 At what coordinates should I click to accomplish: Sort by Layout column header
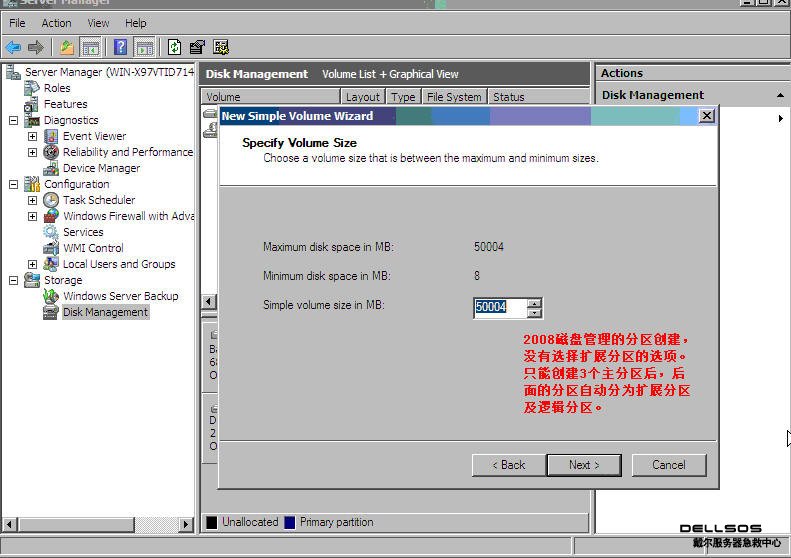pyautogui.click(x=363, y=97)
